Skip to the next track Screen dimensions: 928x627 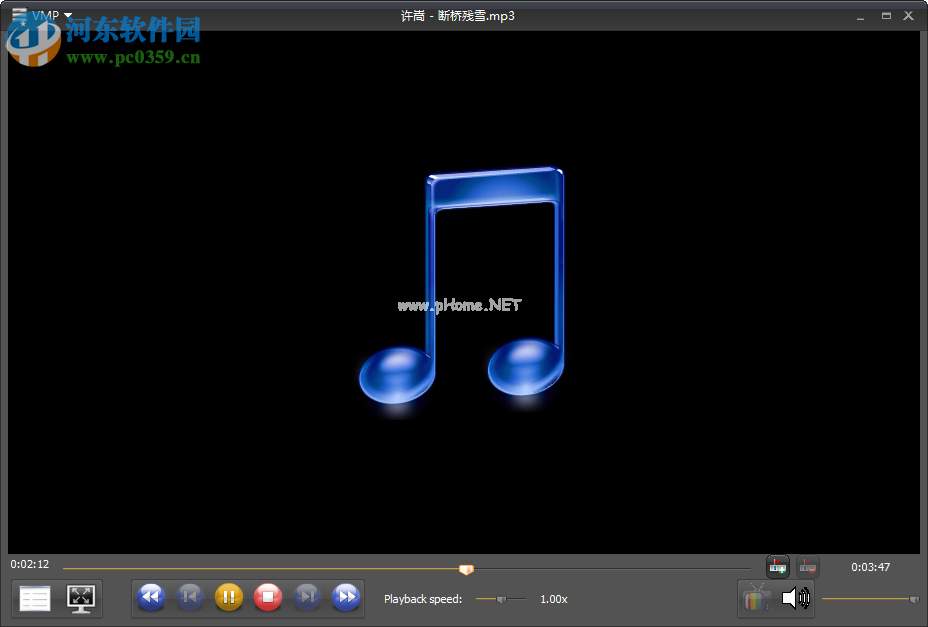pos(306,597)
